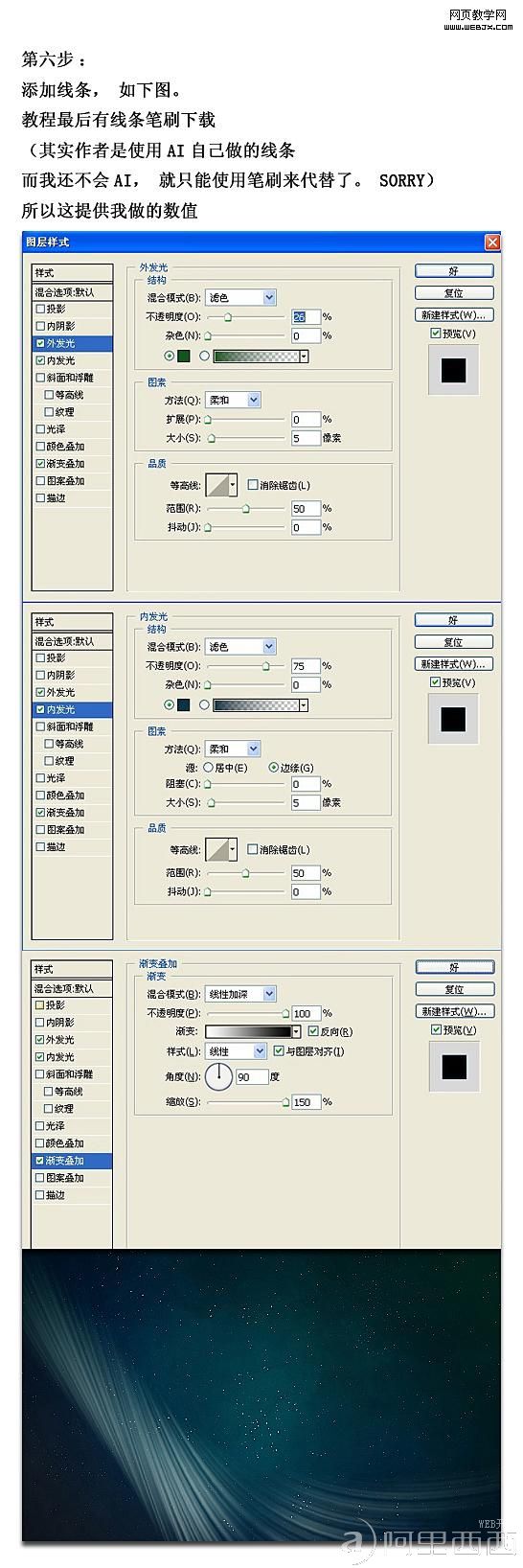Enable 投影 checkbox in 外发光 dialog style list
The height and width of the screenshot is (1568, 523).
40,309
